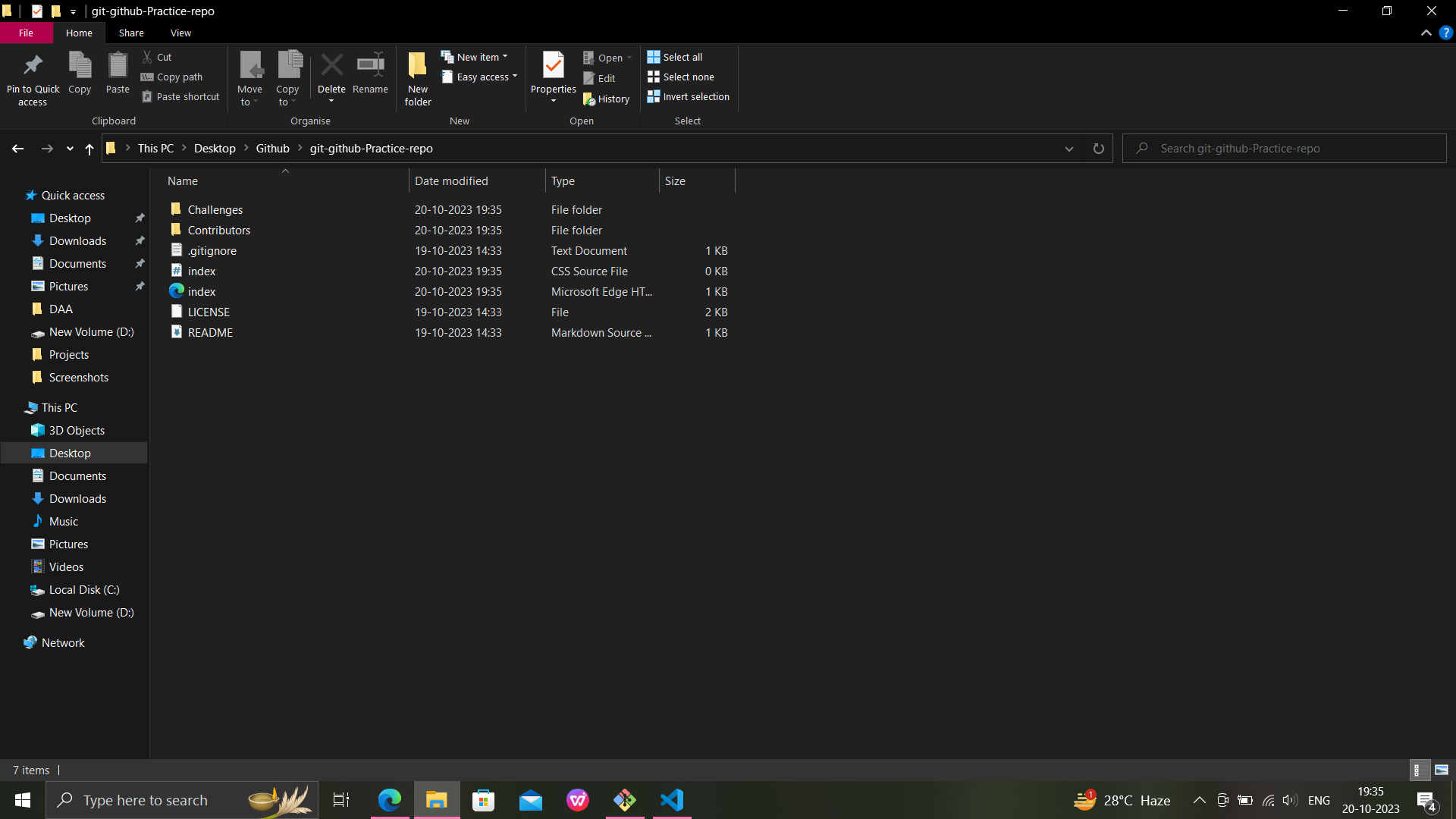Image resolution: width=1456 pixels, height=819 pixels.
Task: Click the History icon in Open group
Action: [607, 99]
